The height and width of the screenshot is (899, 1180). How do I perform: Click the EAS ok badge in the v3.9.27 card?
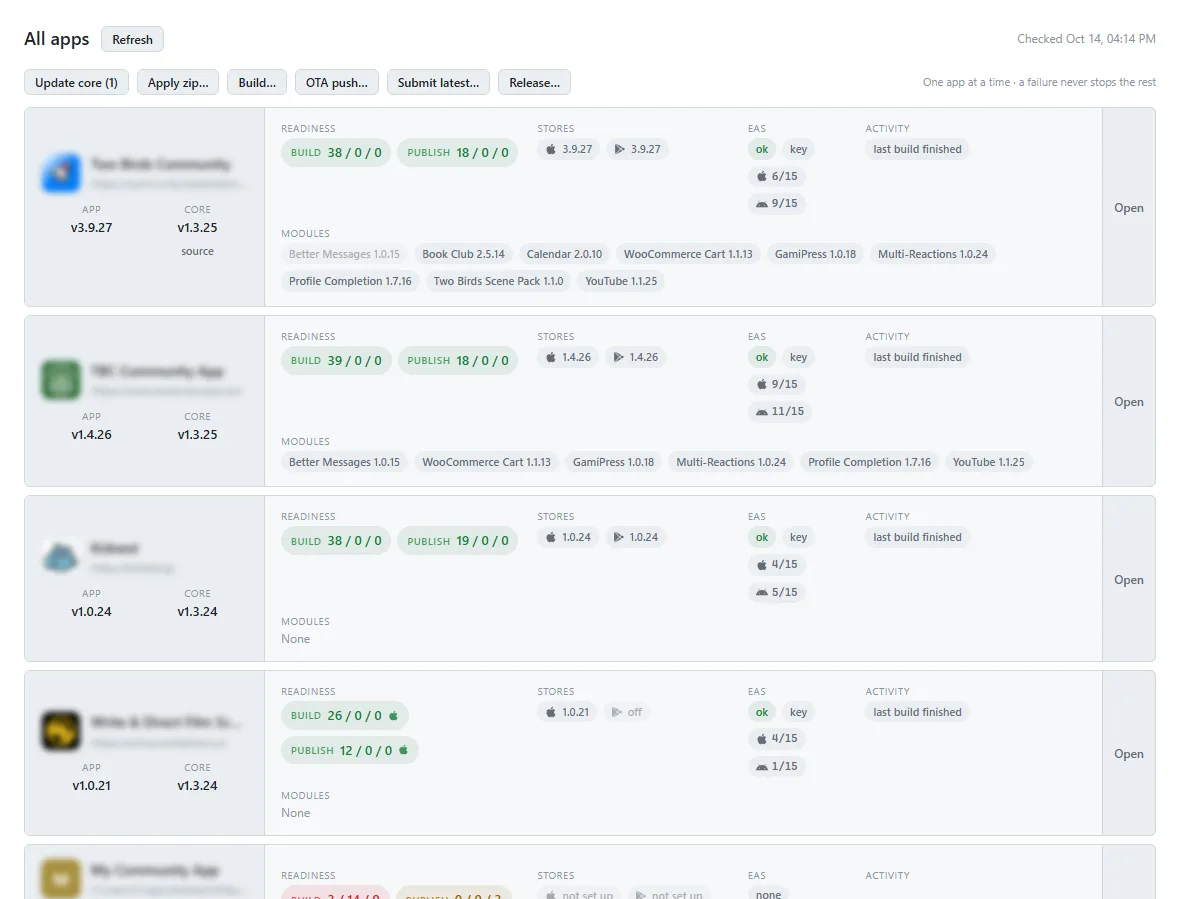click(x=762, y=149)
